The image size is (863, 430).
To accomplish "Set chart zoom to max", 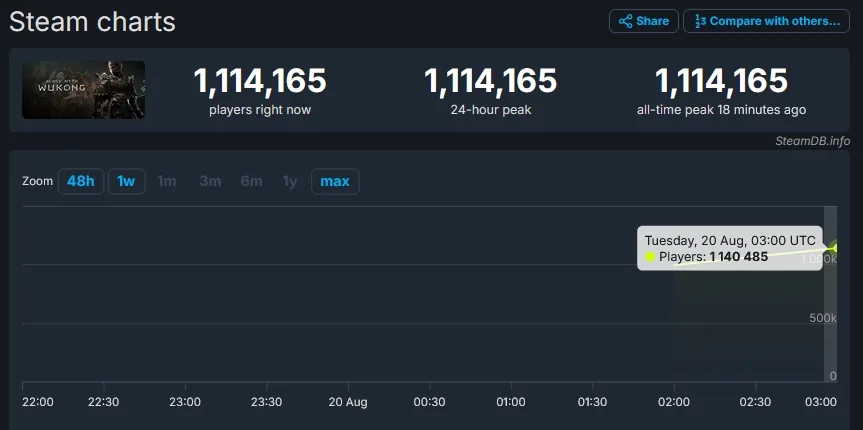I will (335, 181).
